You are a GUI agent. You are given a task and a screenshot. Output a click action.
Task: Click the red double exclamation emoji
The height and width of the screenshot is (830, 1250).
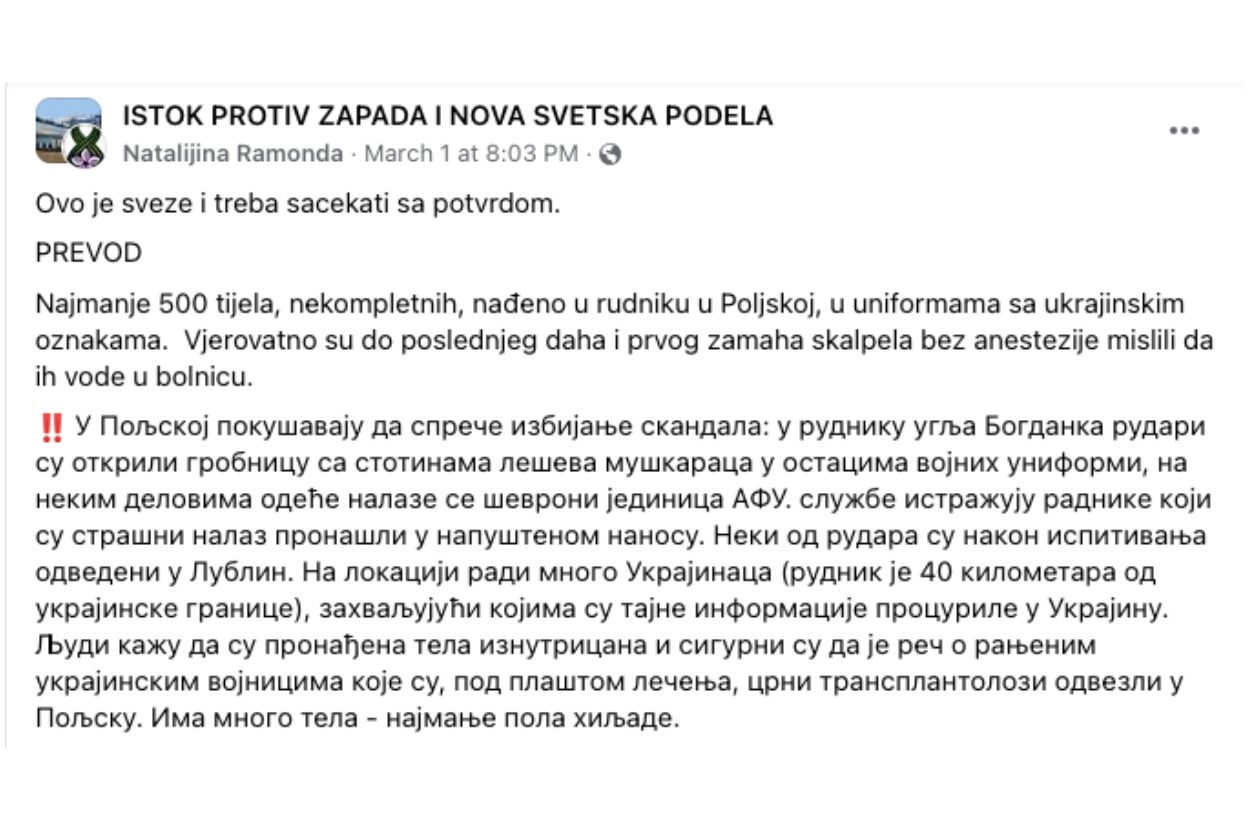[49, 428]
